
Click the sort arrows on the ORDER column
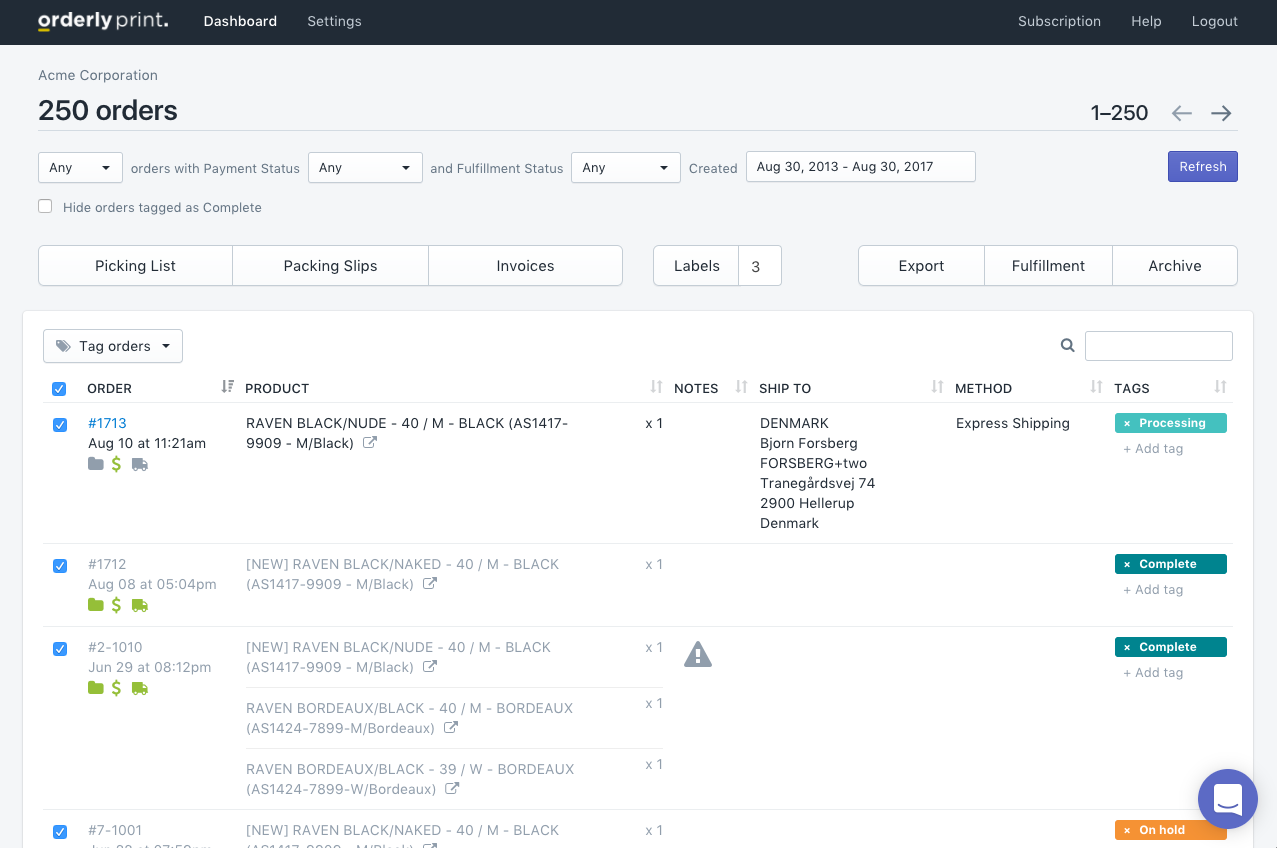tap(227, 387)
